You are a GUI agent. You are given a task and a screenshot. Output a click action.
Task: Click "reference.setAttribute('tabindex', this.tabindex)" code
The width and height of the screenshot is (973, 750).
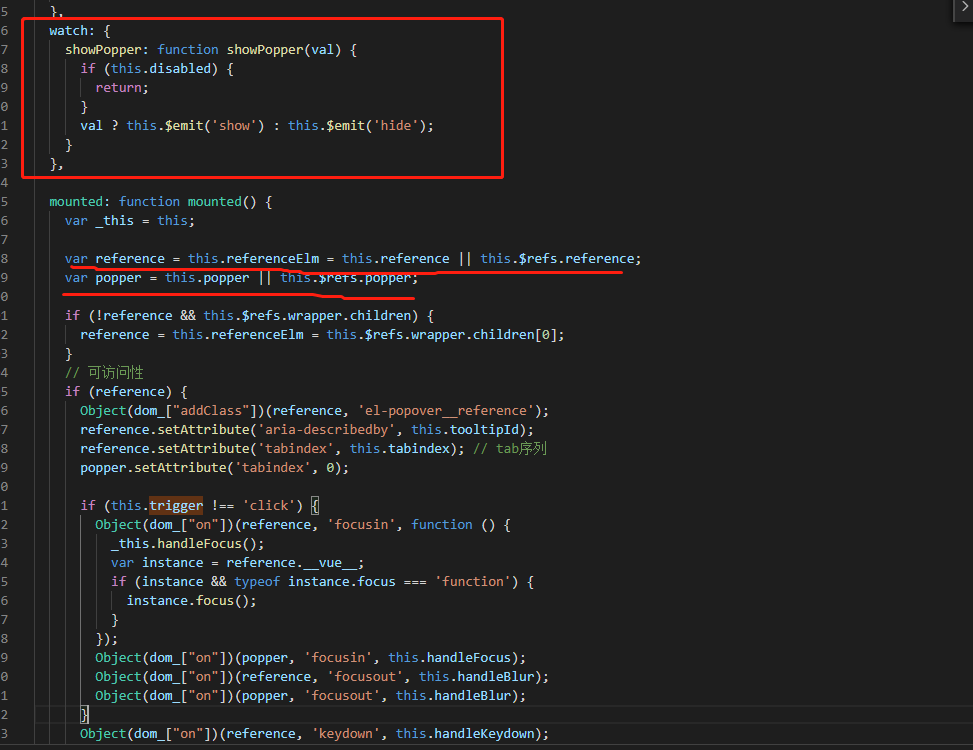[x=272, y=449]
